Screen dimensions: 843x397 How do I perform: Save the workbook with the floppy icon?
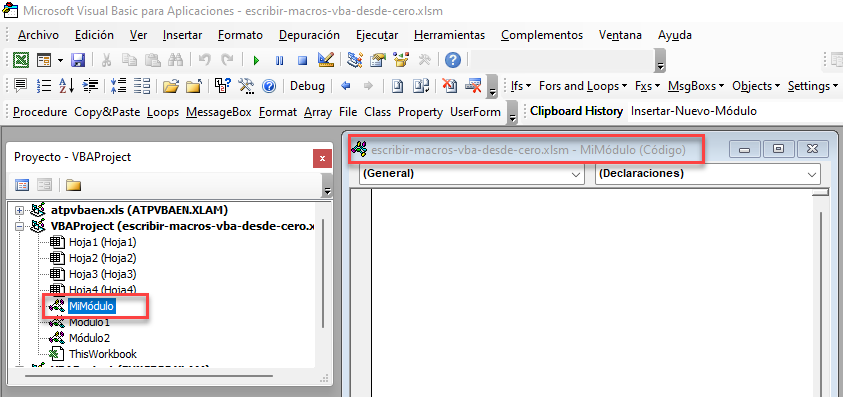tap(78, 60)
